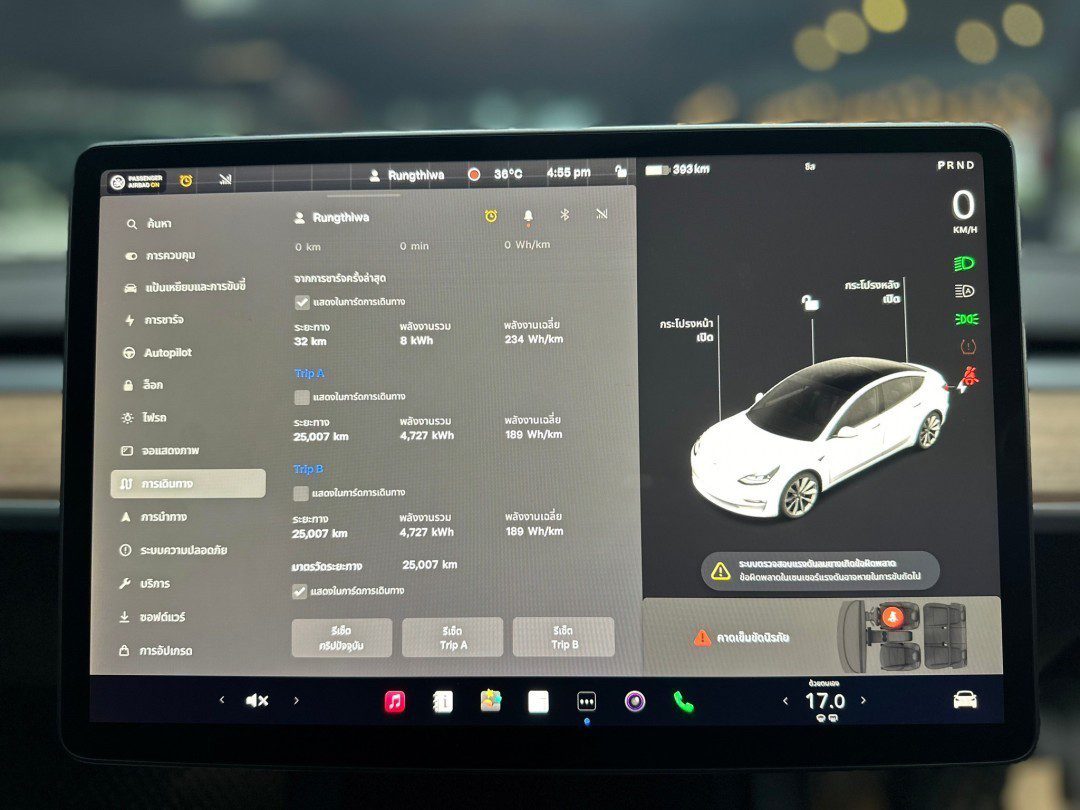Tap the tire pressure sensor fault warning banner
This screenshot has width=1080, height=810.
tap(820, 570)
